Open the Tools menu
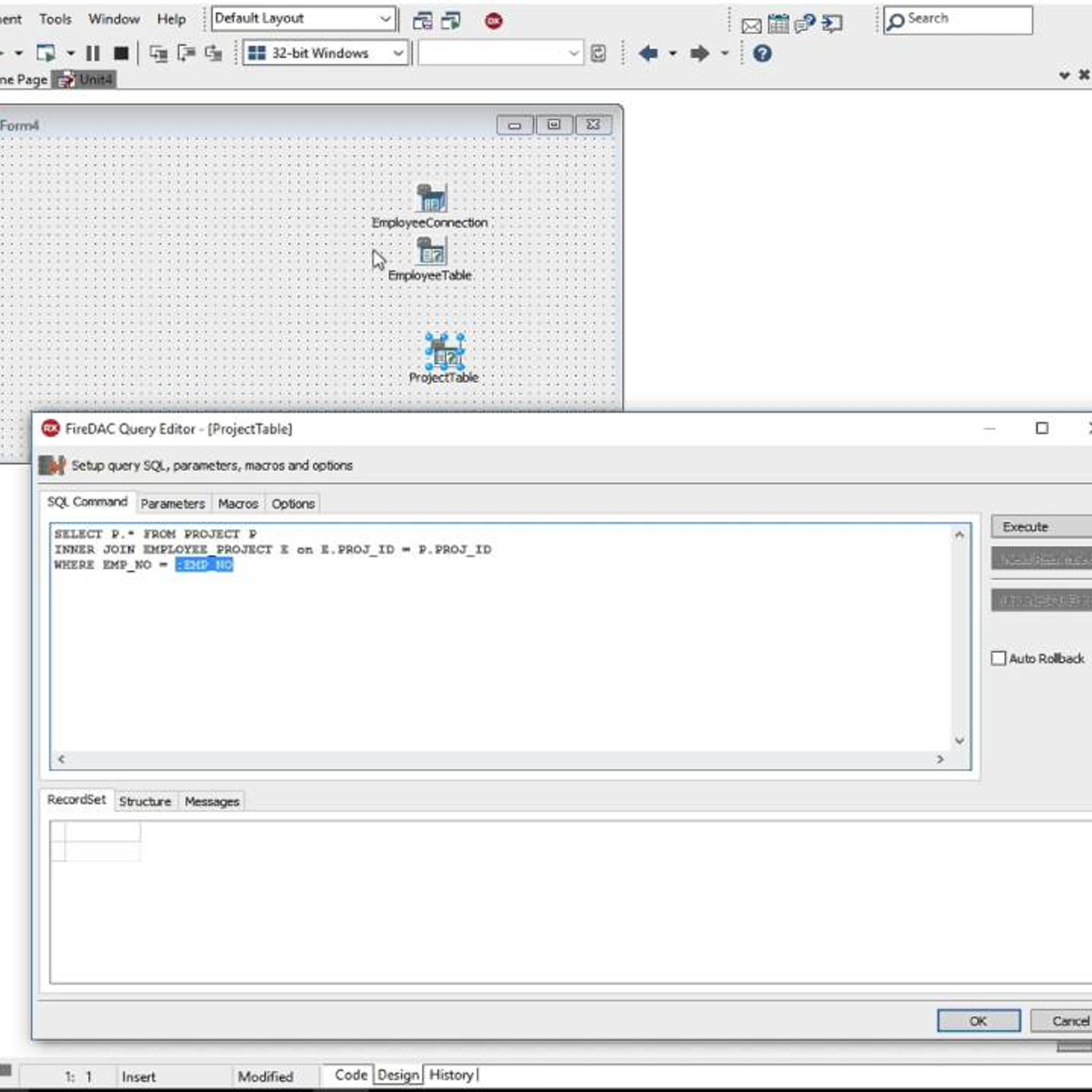The width and height of the screenshot is (1092, 1092). [x=55, y=19]
